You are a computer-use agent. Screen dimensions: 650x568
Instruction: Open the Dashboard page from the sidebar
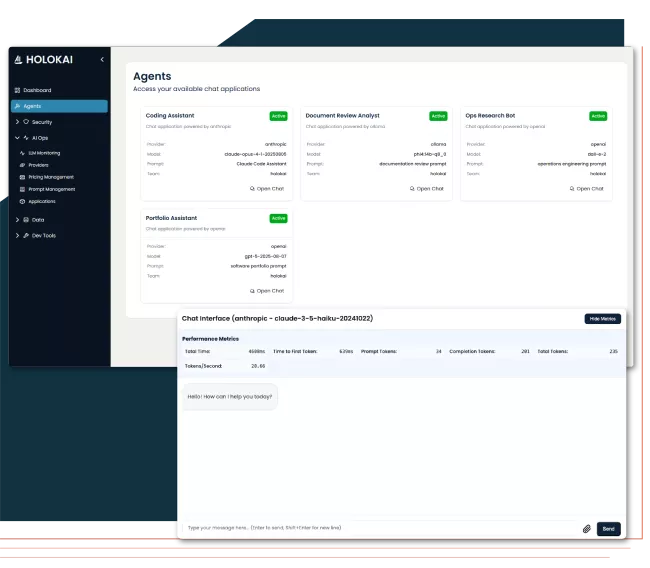37,90
